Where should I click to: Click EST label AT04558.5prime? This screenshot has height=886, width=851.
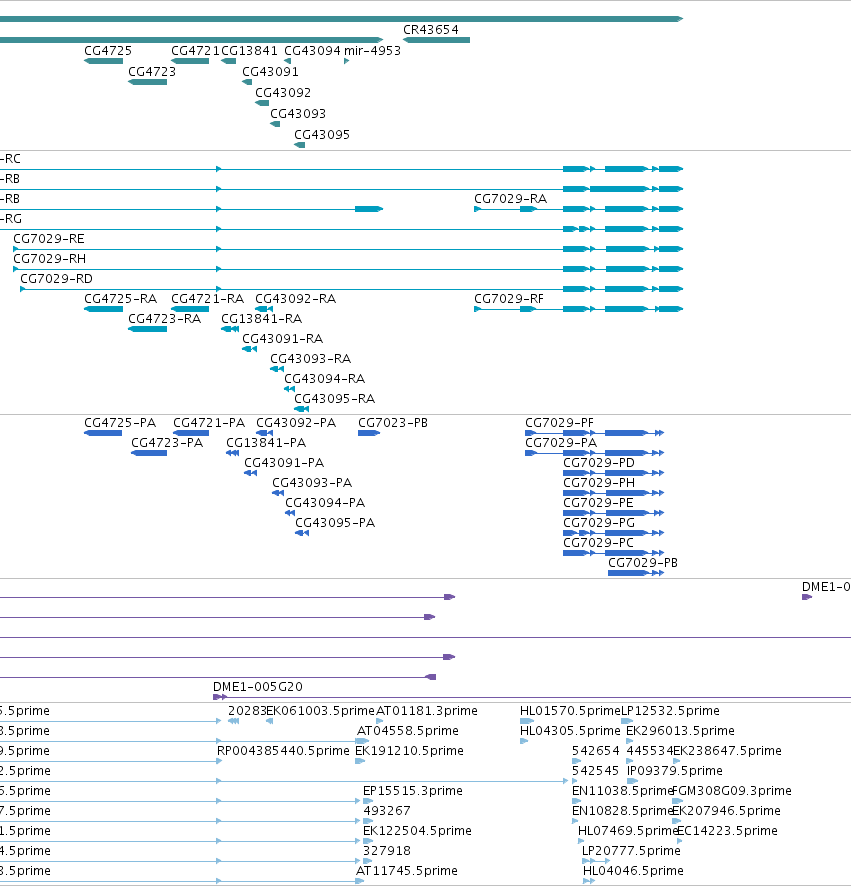coord(407,731)
